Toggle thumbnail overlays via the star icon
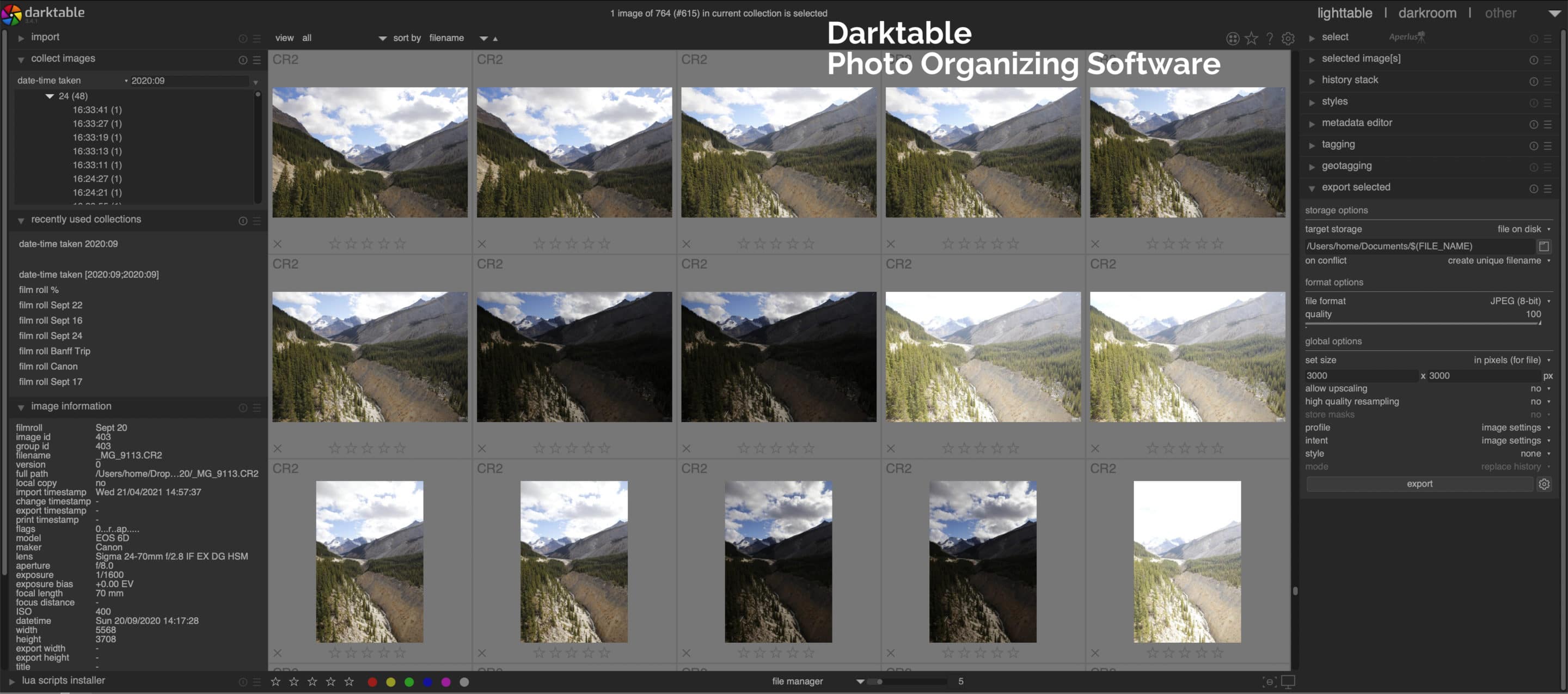This screenshot has width=1568, height=694. pyautogui.click(x=1252, y=38)
